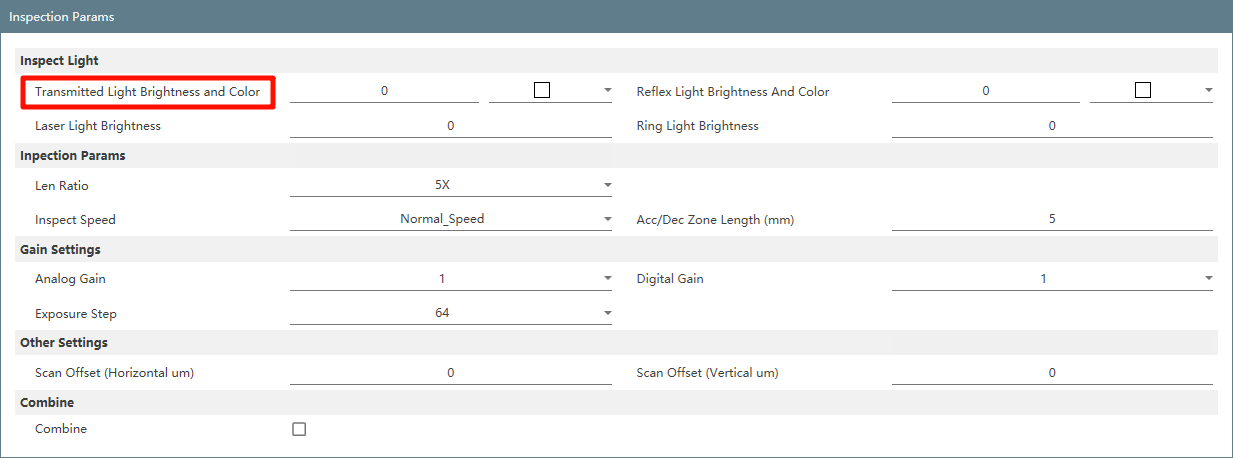Click the Inspection Params panel title
This screenshot has width=1233, height=458.
(x=61, y=17)
